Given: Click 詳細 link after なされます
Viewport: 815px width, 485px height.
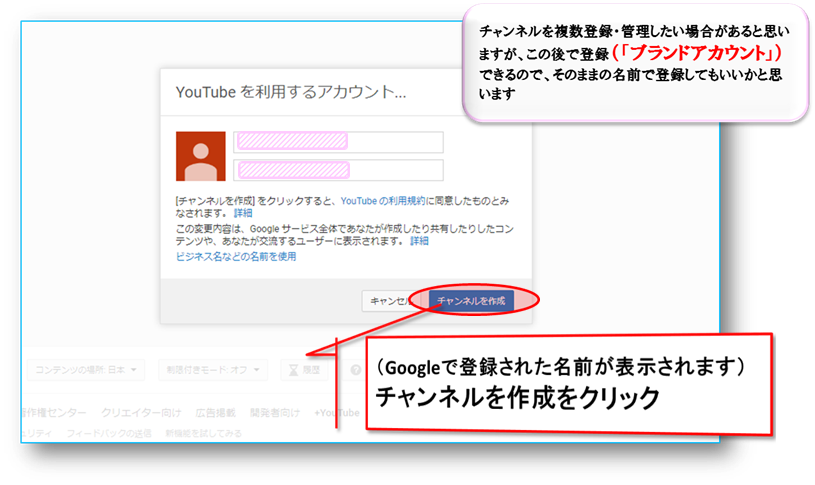Looking at the screenshot, I should [x=243, y=213].
